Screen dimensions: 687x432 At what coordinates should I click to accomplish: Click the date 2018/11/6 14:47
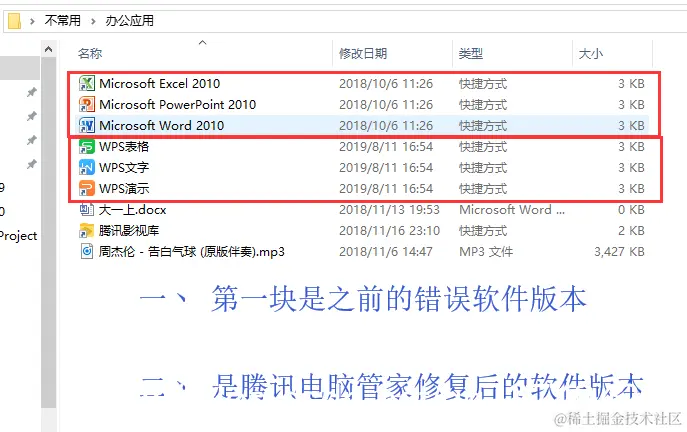[x=386, y=251]
